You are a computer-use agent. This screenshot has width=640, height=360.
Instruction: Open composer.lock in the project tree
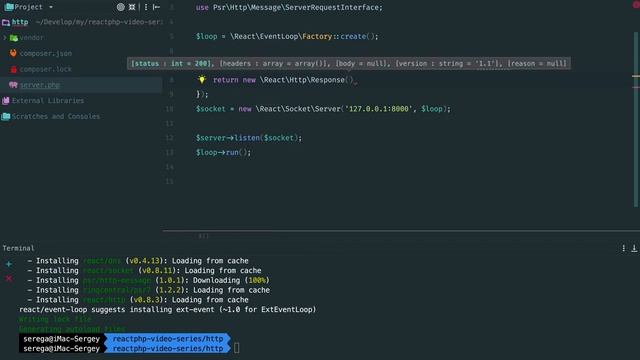(46, 69)
